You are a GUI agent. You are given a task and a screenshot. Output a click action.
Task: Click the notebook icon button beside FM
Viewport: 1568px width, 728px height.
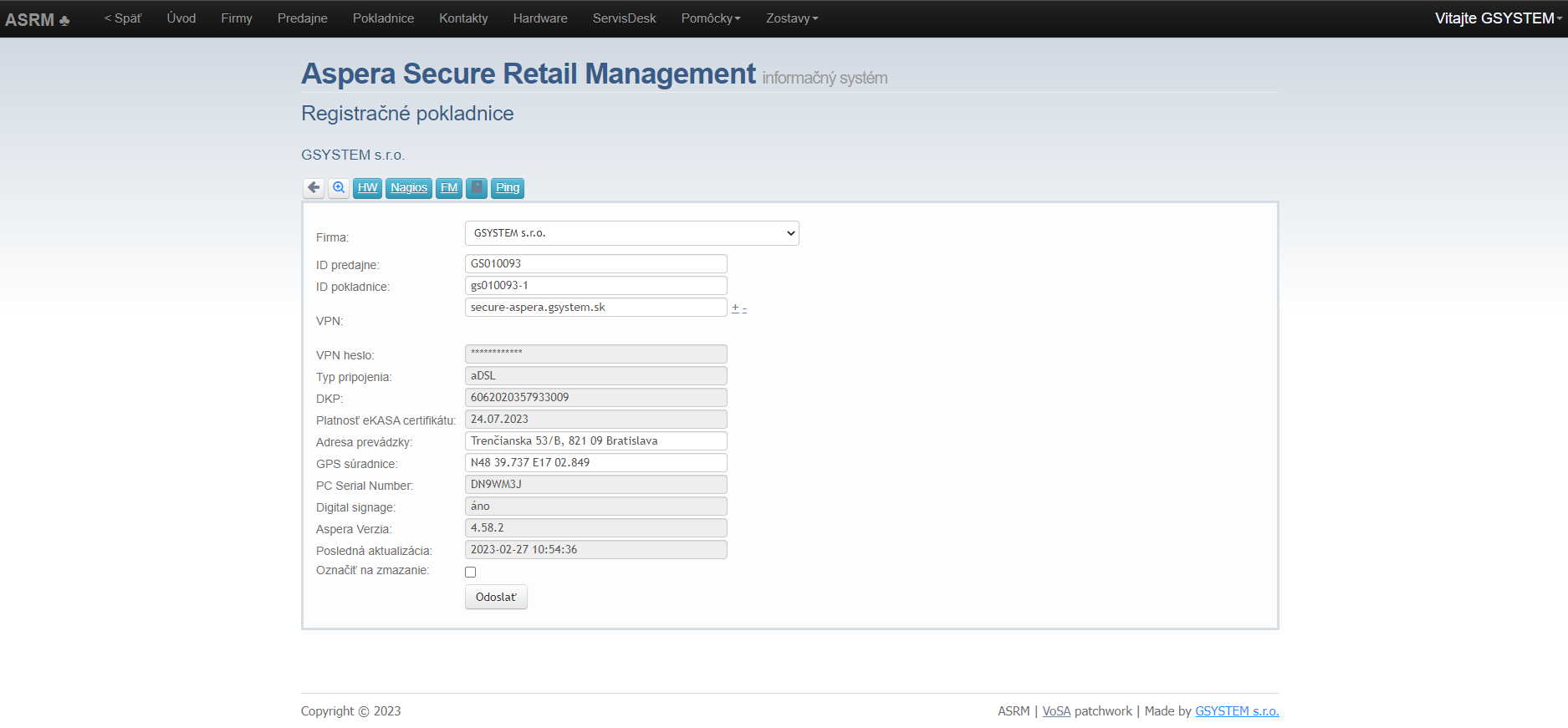(x=477, y=188)
